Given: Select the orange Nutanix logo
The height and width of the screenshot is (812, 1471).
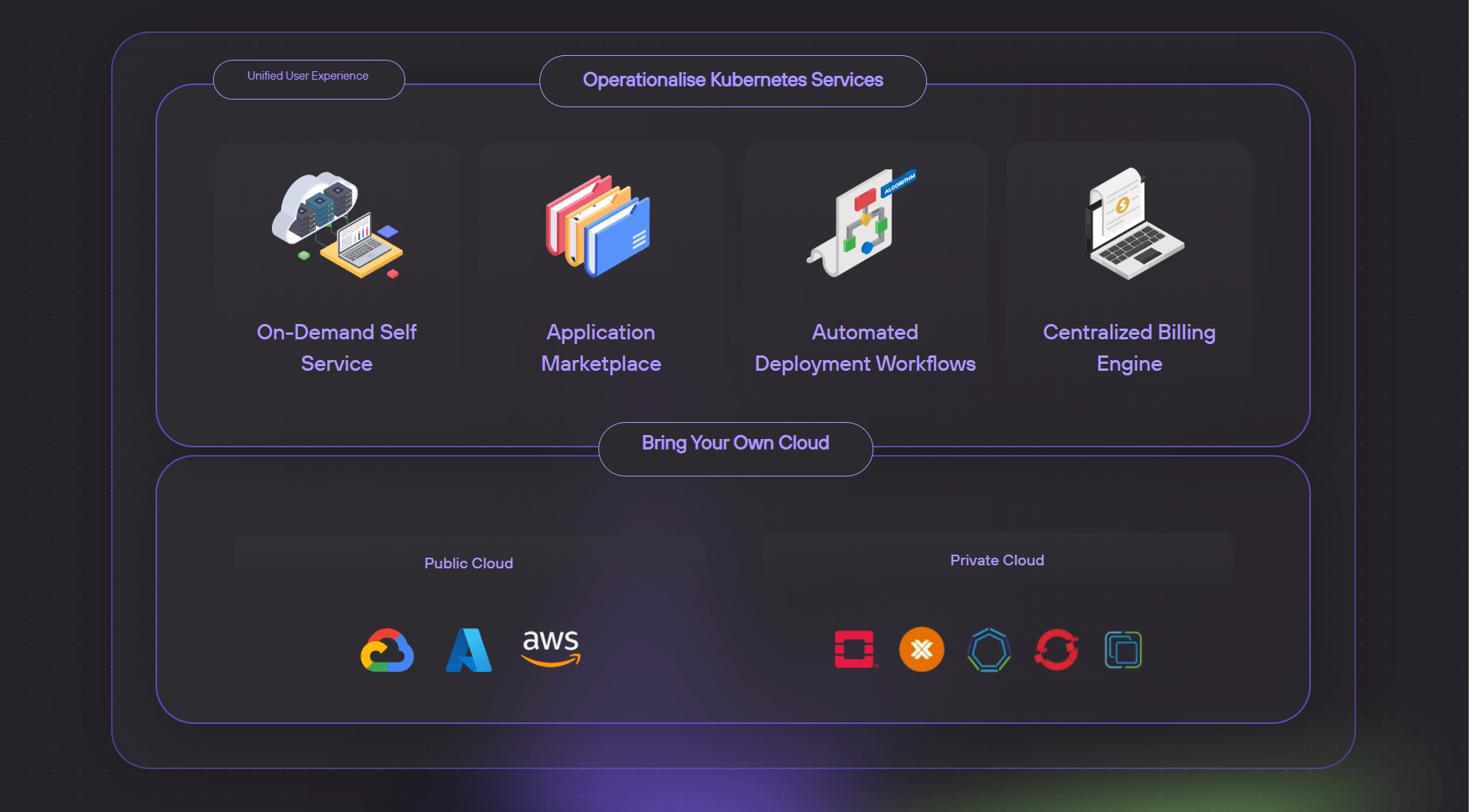Looking at the screenshot, I should coord(922,650).
